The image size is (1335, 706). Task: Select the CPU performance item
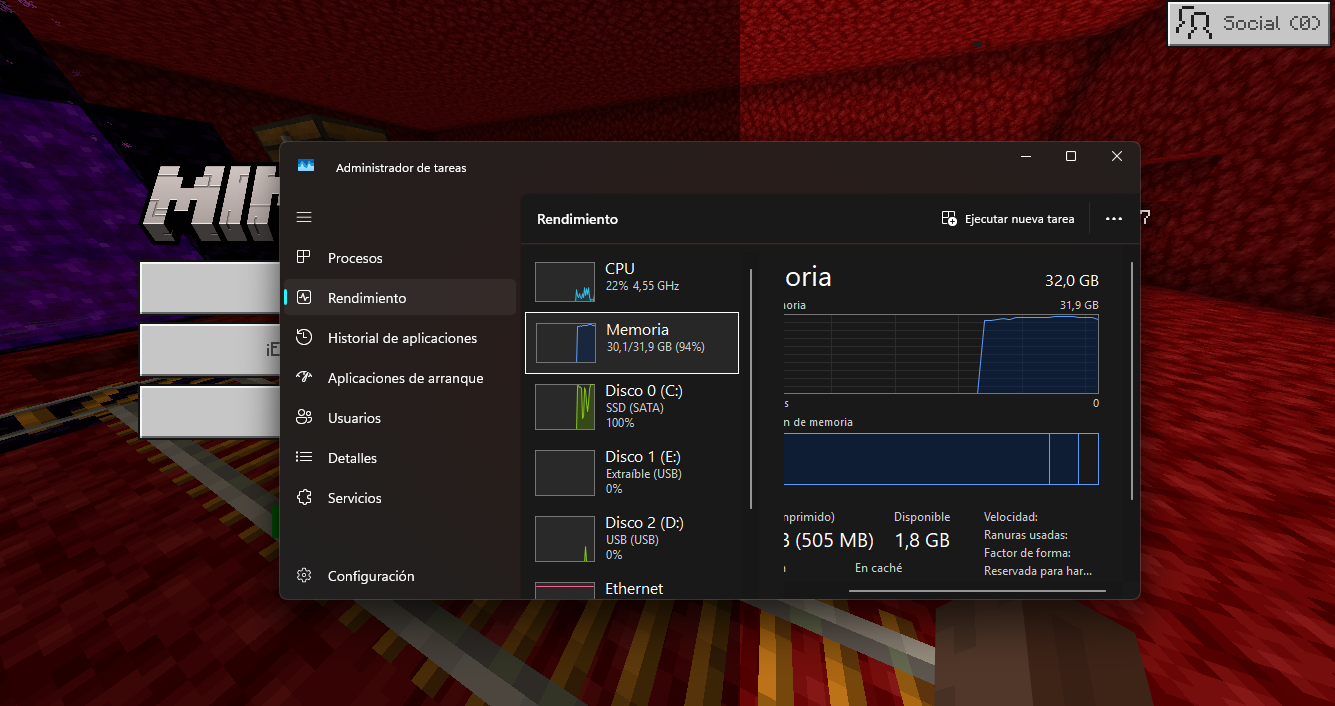(632, 281)
